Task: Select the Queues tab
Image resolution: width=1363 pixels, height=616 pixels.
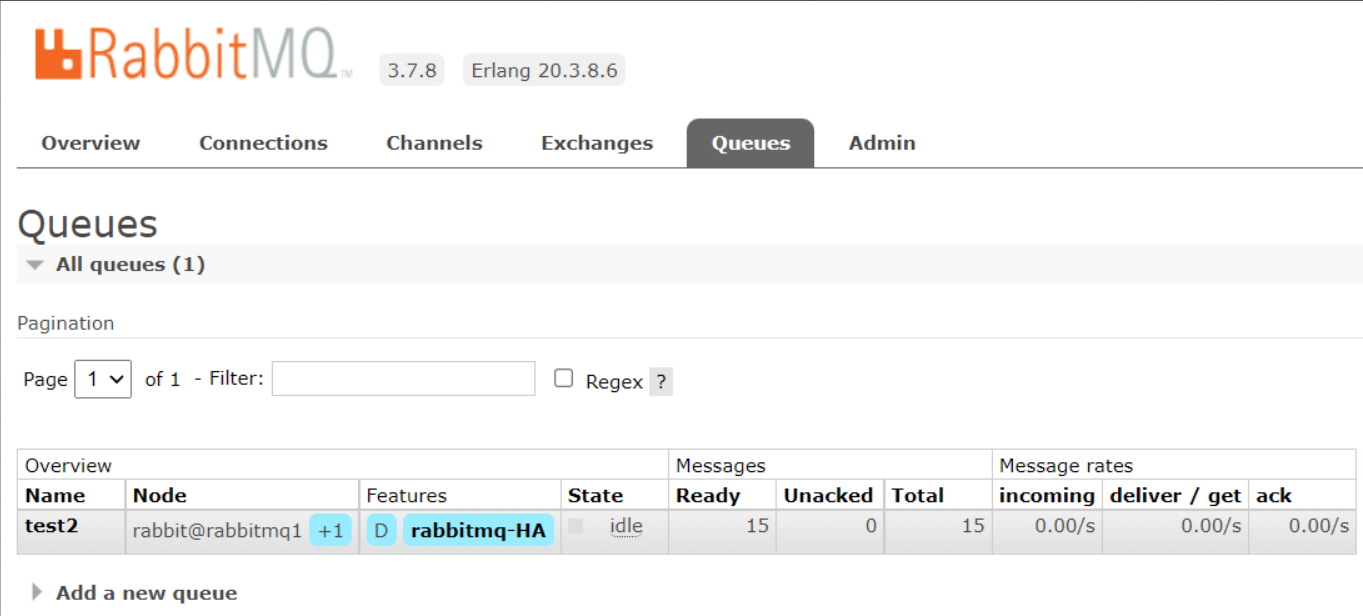Action: 751,143
